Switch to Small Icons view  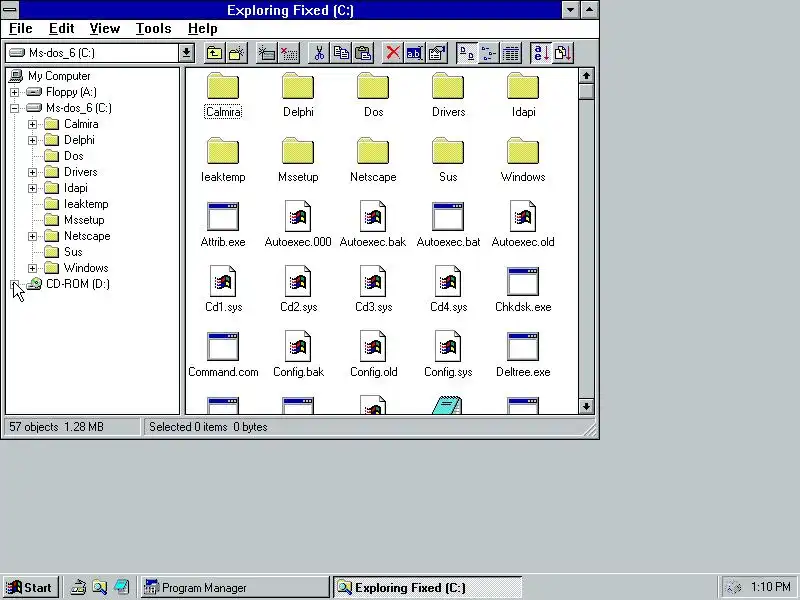(489, 53)
